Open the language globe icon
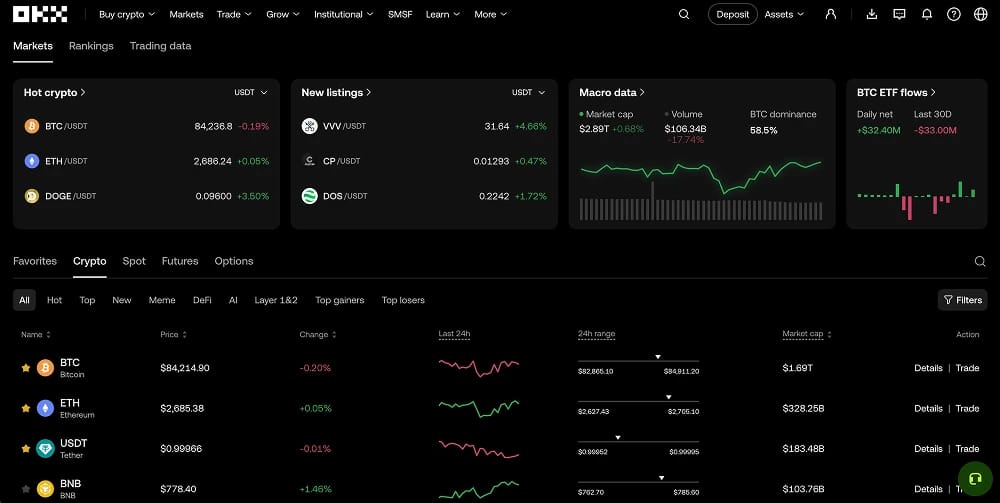 click(981, 14)
